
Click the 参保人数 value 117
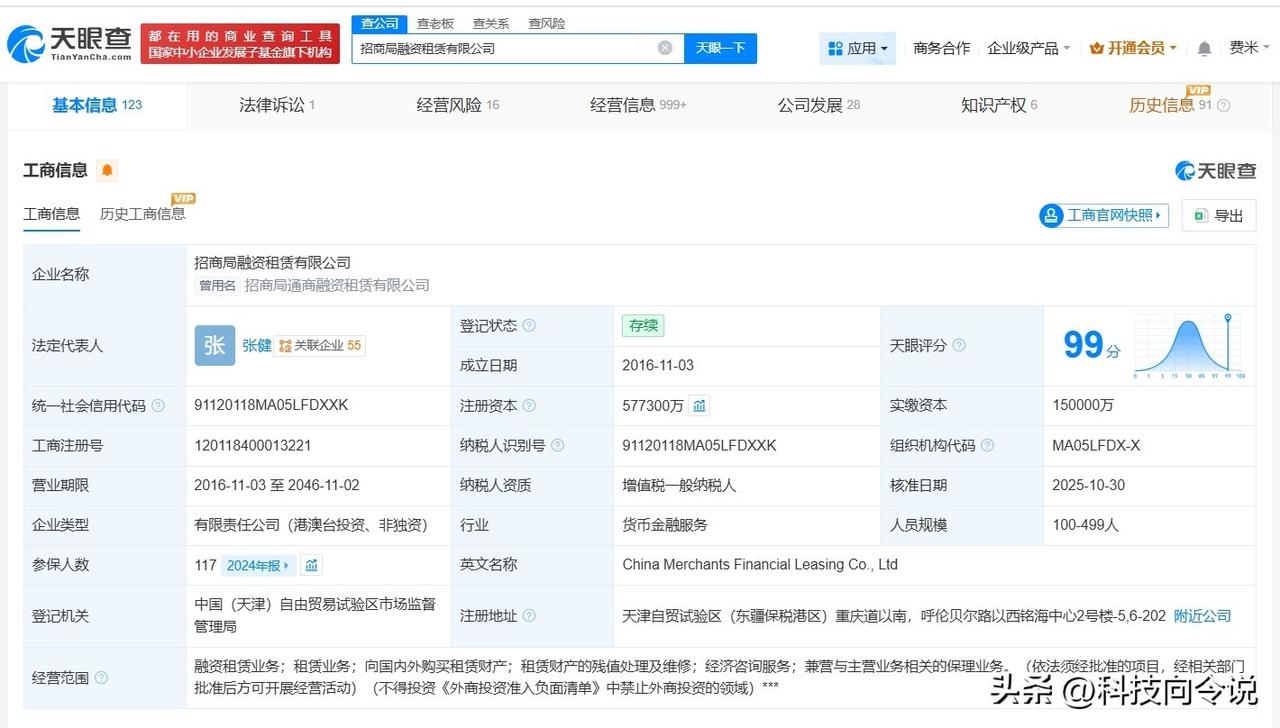tap(205, 565)
